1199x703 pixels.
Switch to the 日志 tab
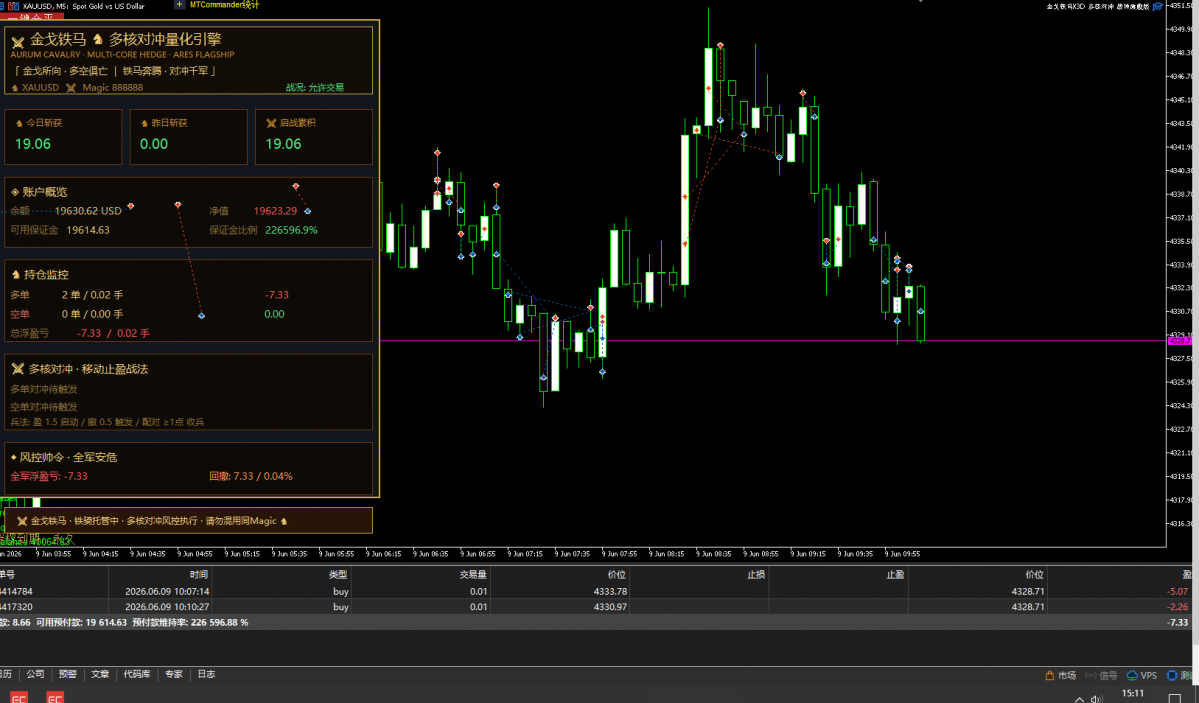coord(206,674)
